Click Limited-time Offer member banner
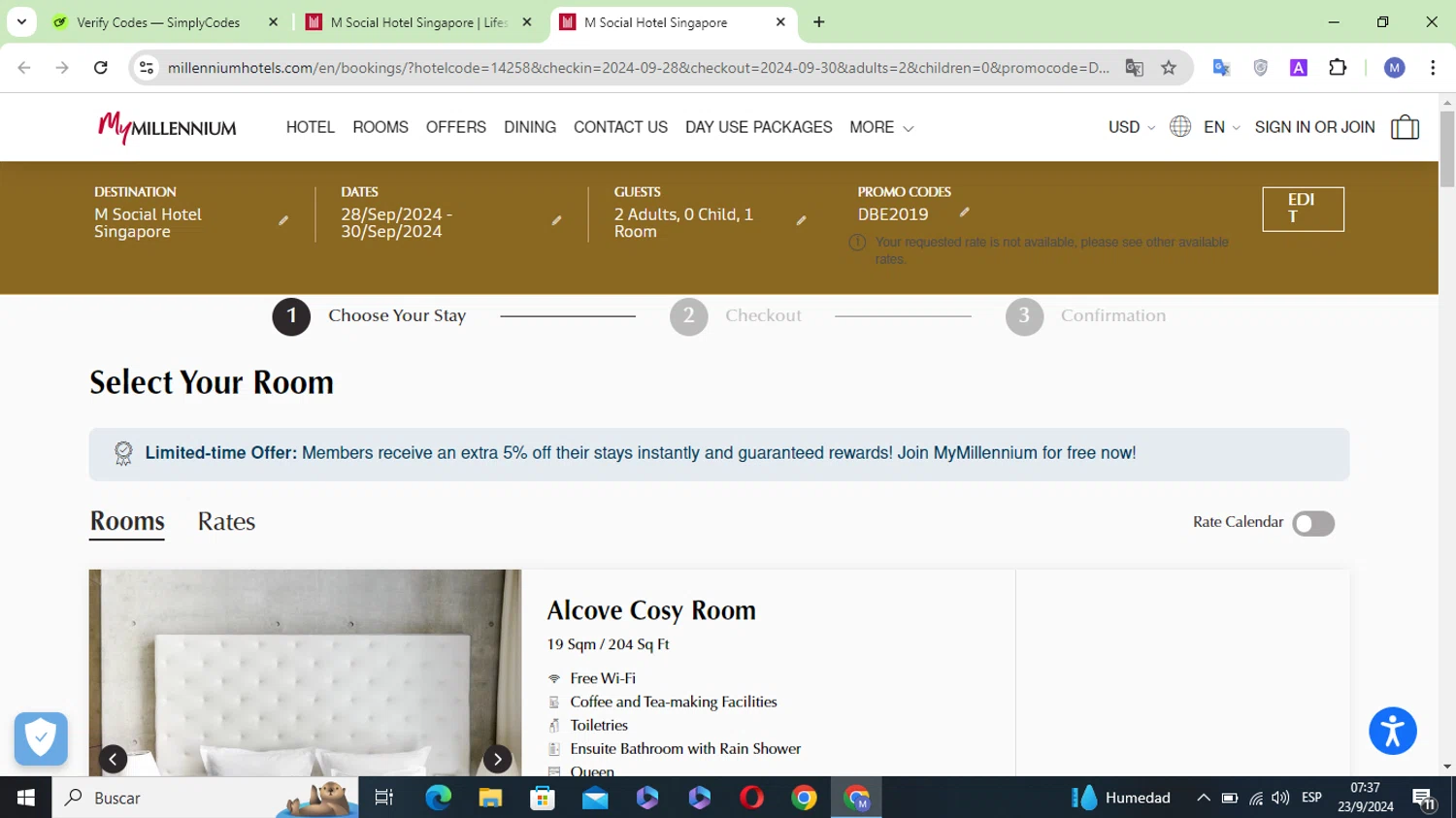Image resolution: width=1456 pixels, height=818 pixels. (718, 454)
